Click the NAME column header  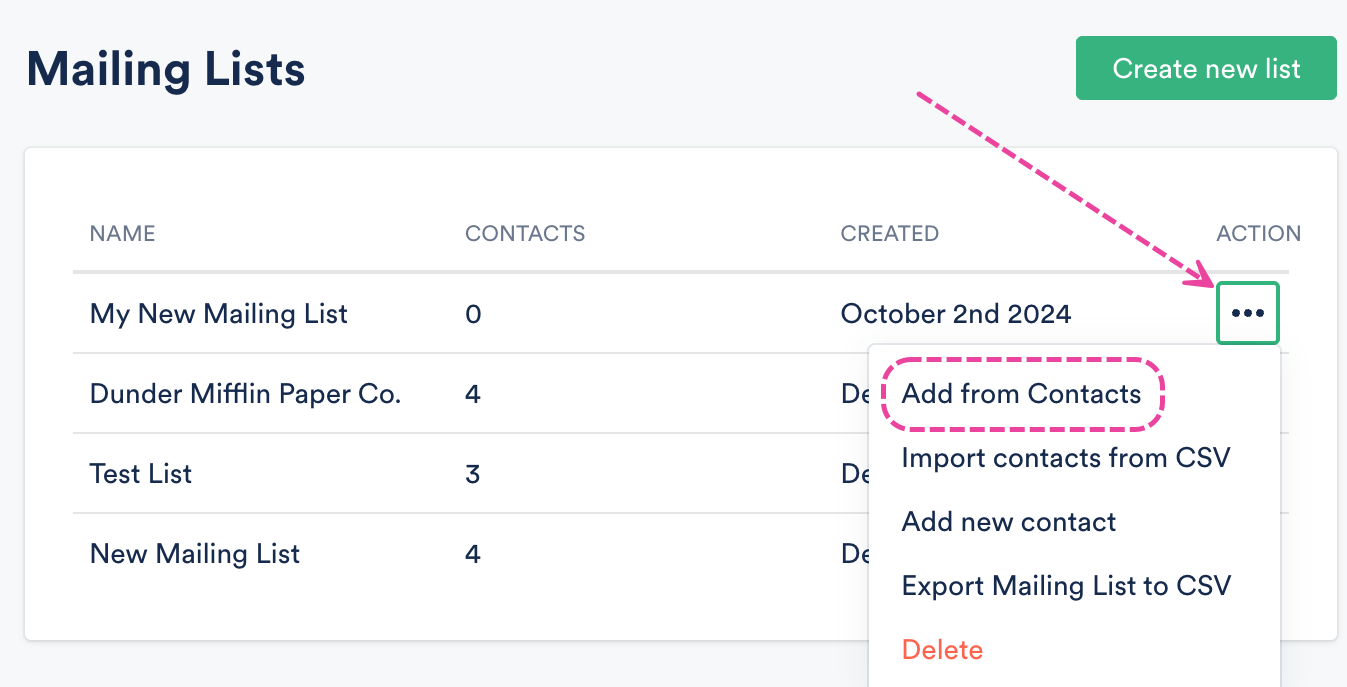(x=122, y=234)
